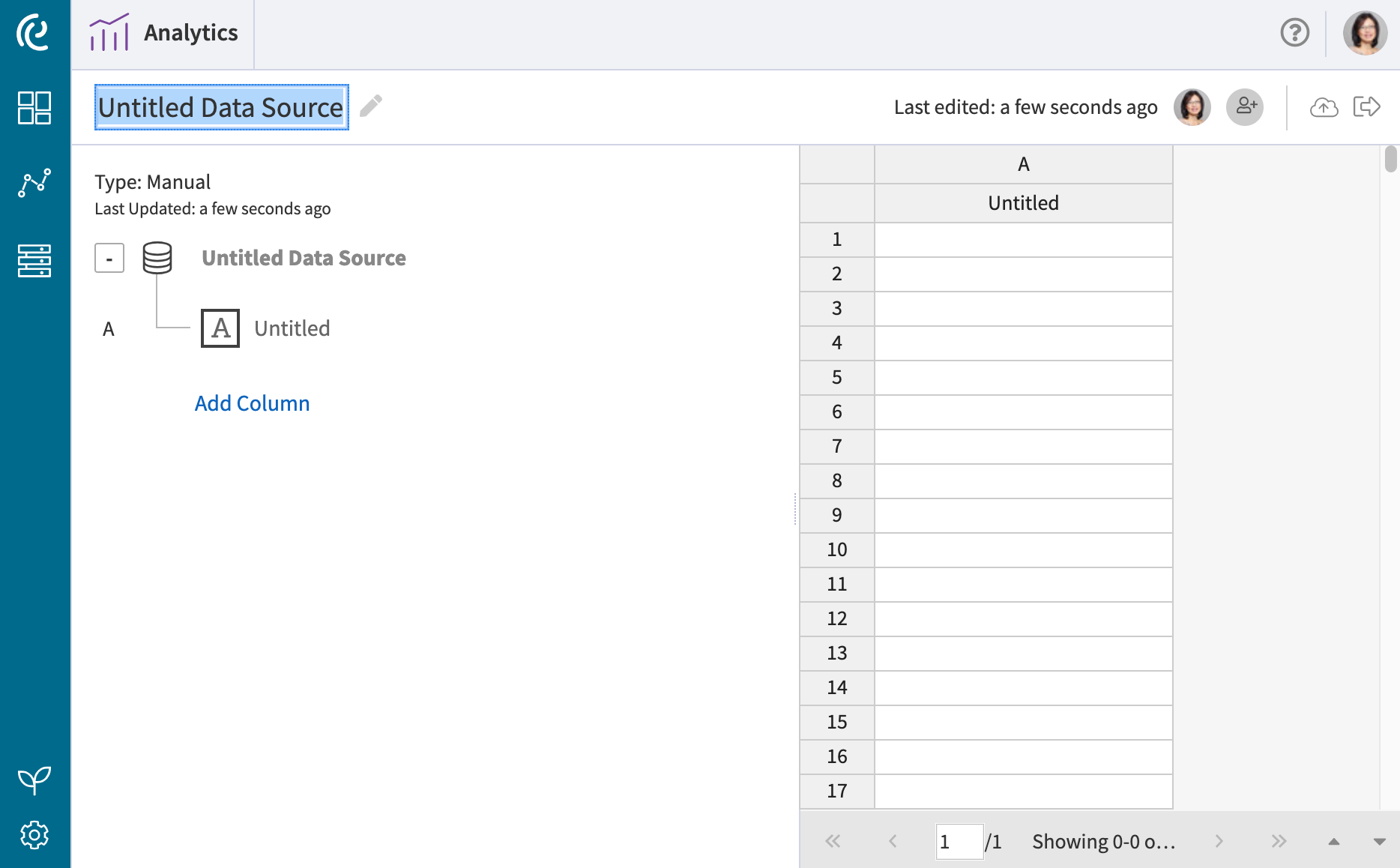1400x868 pixels.
Task: Select the line chart (Analyses) icon in sidebar
Action: tap(34, 181)
